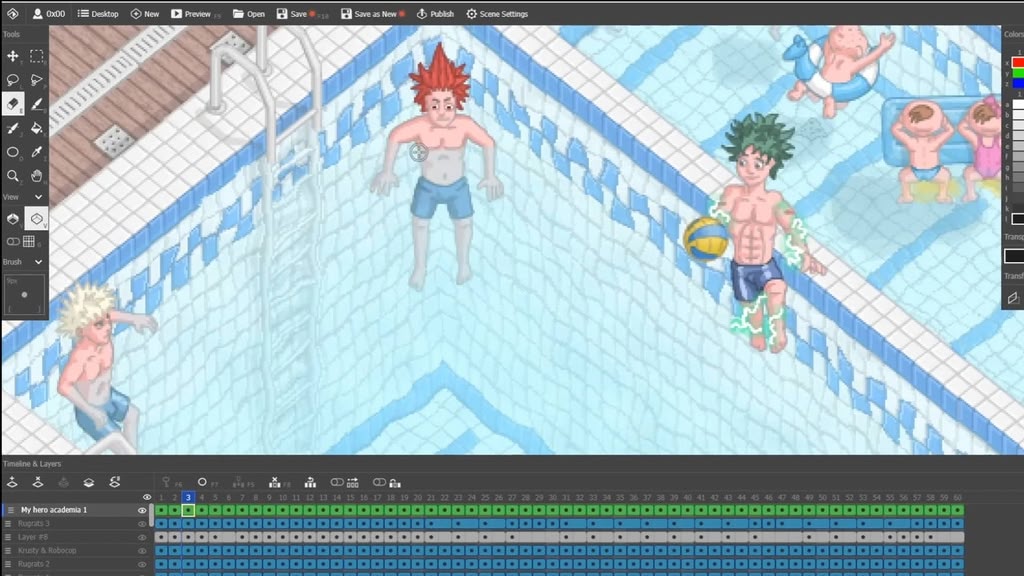Select the rectangular marquee selection tool

point(37,56)
